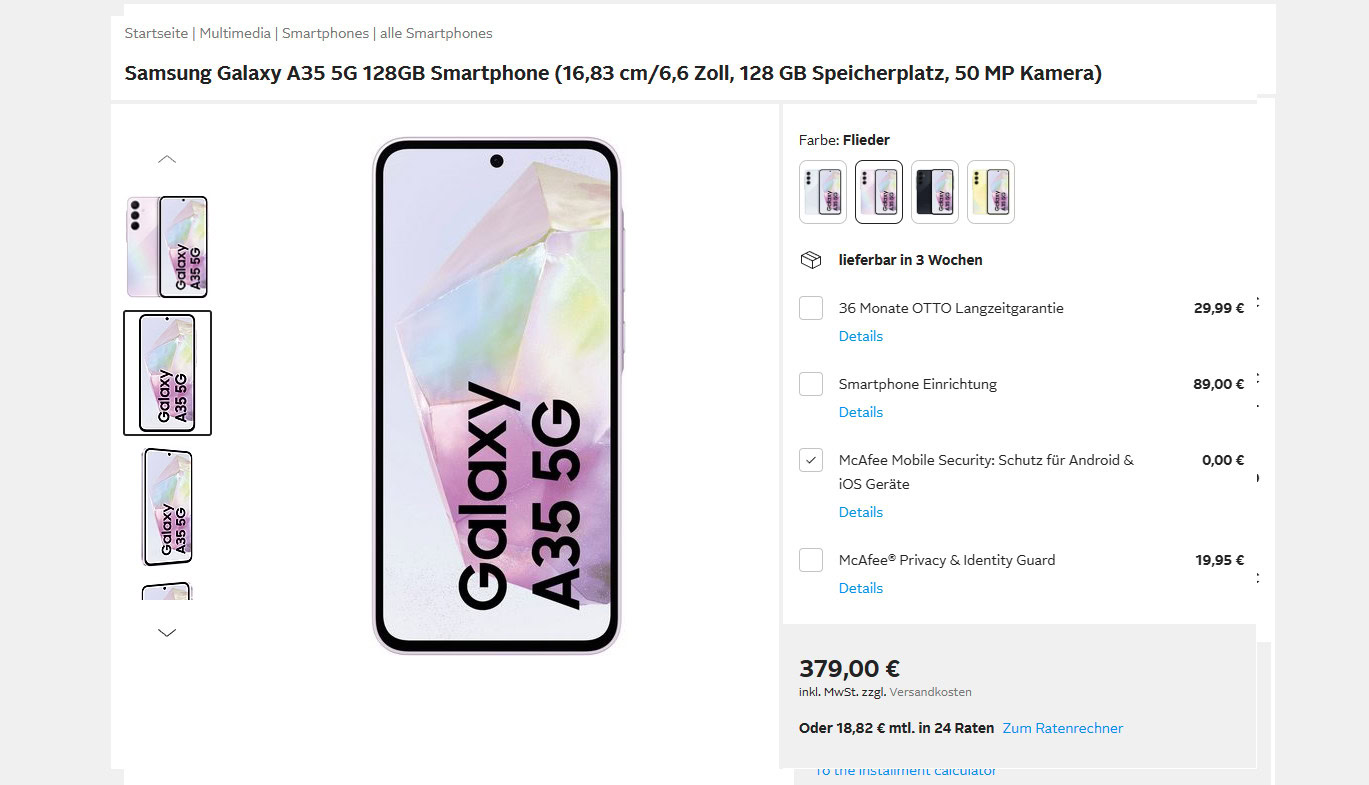
Task: Select the first thumbnail showing front and back
Action: tap(167, 247)
